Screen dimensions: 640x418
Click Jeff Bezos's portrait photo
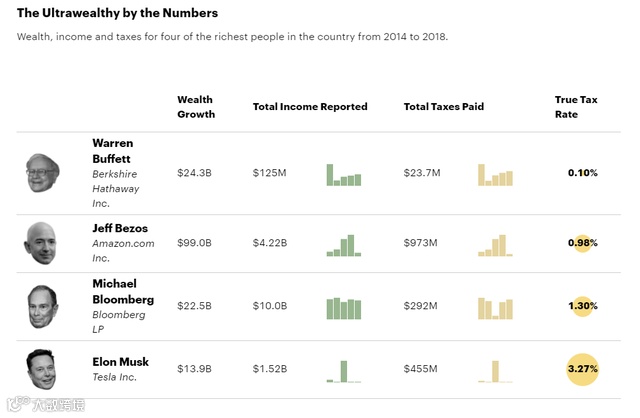coord(41,243)
